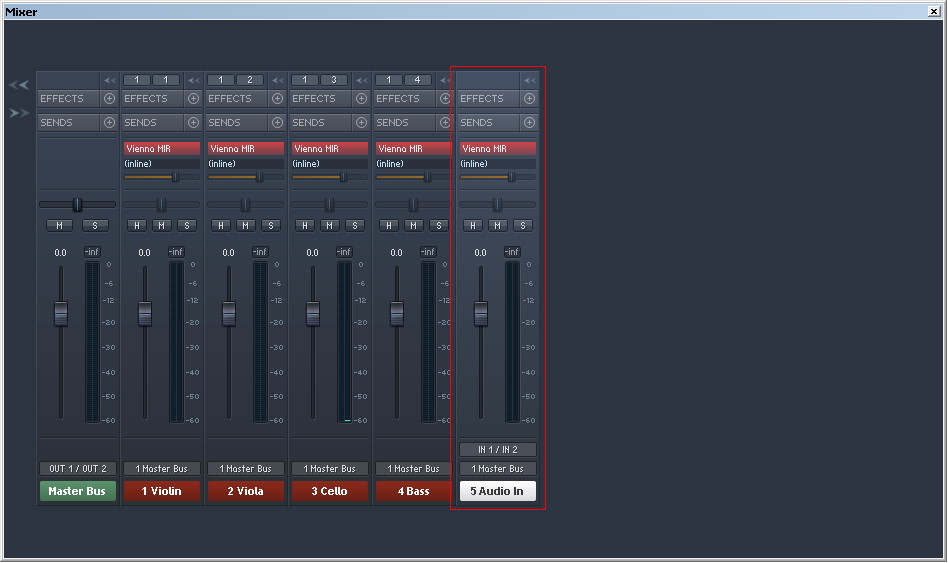Collapse the 2 Viola channel strip arrows
The width and height of the screenshot is (948, 563).
pos(278,80)
